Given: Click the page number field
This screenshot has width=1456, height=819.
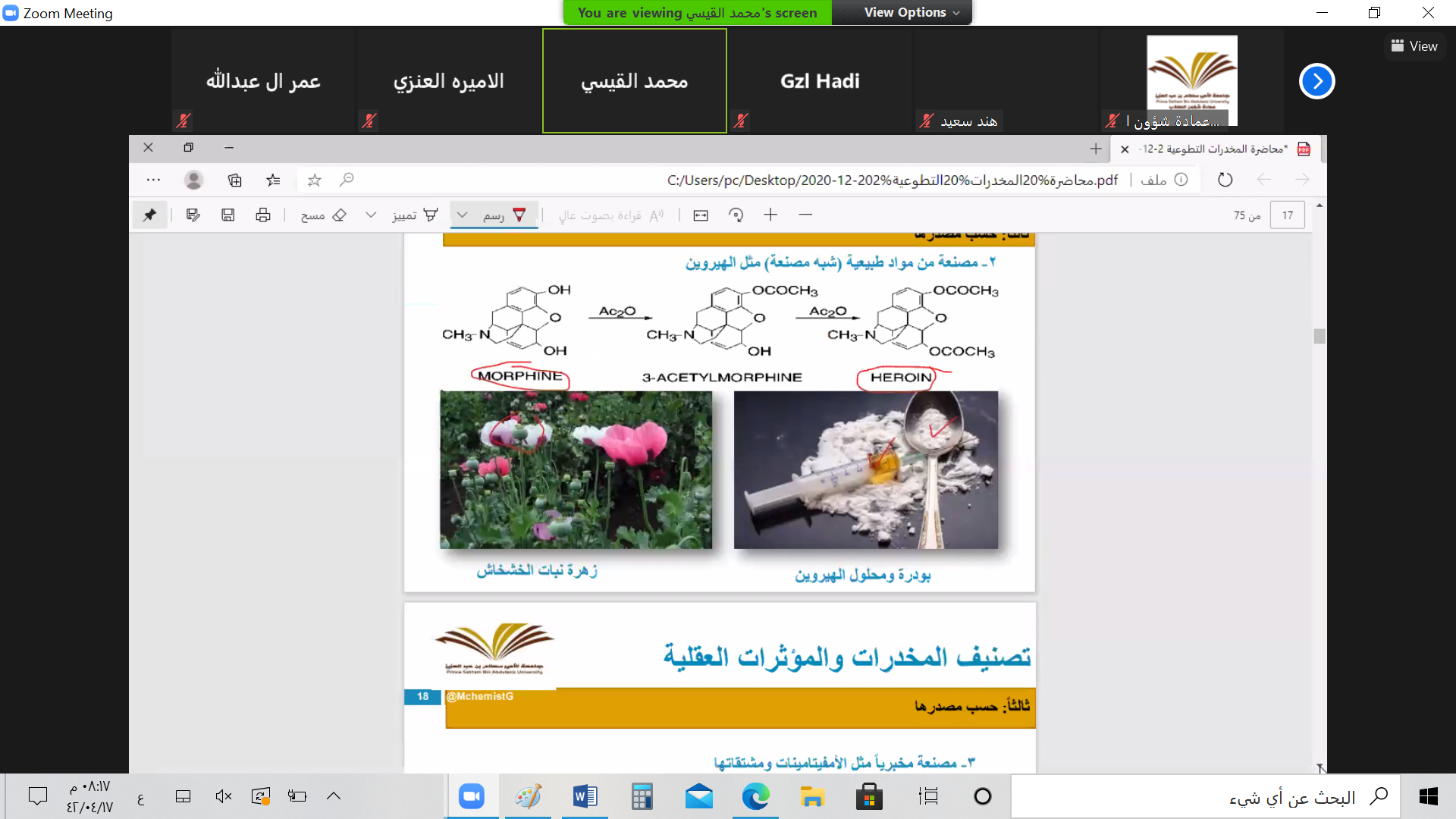Looking at the screenshot, I should 1288,215.
